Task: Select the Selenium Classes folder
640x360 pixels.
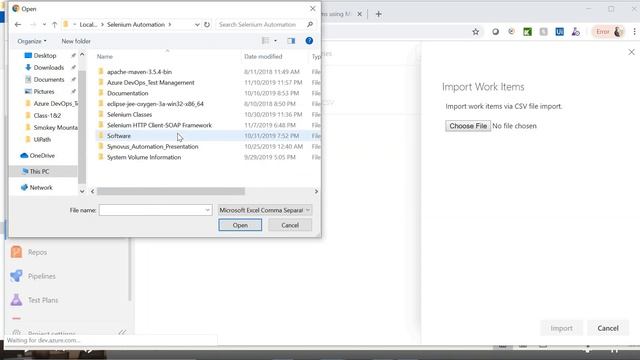Action: (129, 115)
